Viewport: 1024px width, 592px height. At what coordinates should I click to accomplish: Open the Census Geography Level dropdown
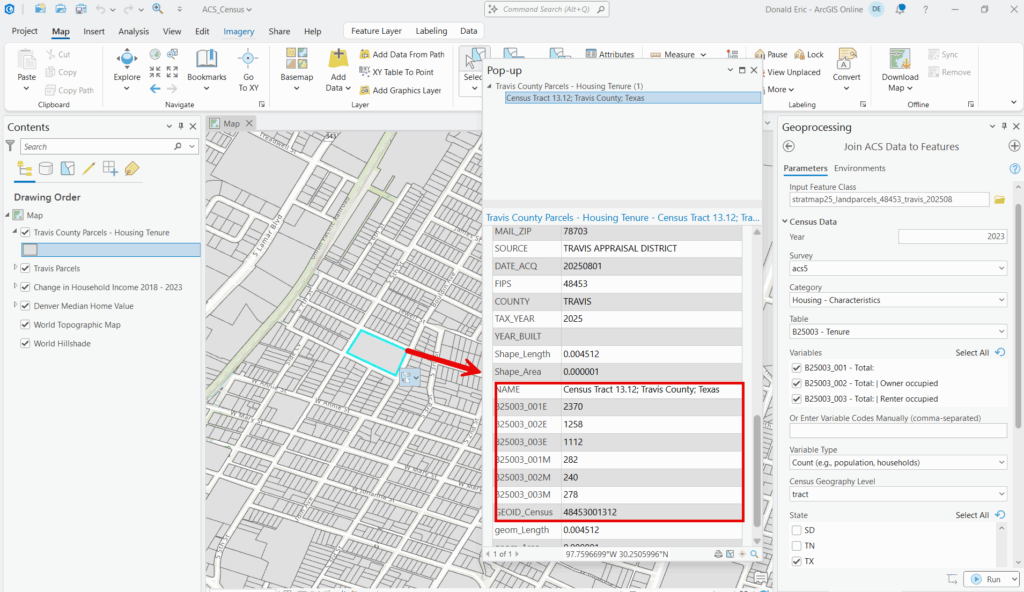tap(897, 494)
